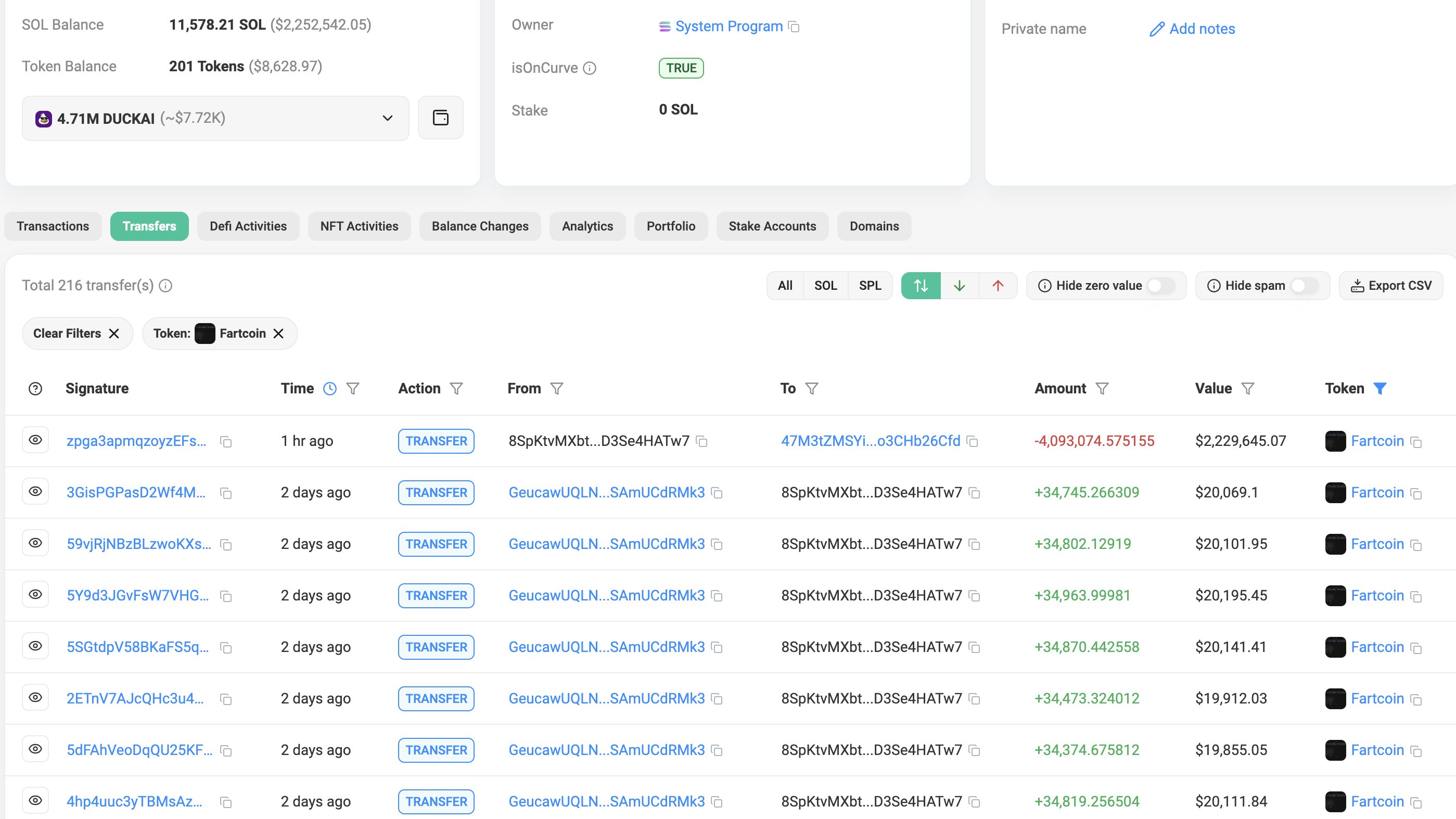The image size is (1456, 819).
Task: Click the Add notes pencil icon
Action: click(1157, 29)
